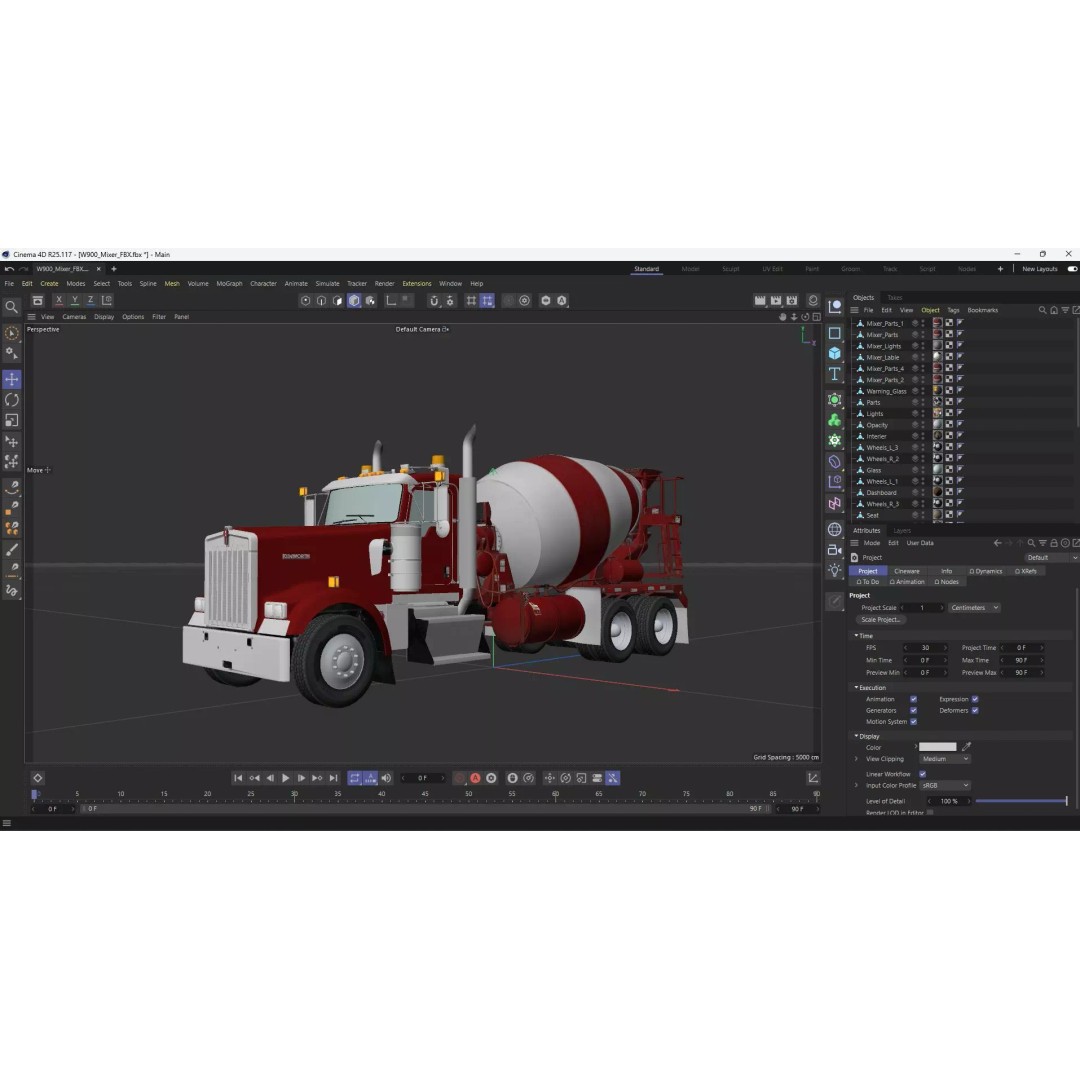Open the Bookmarks menu in Objects manager

pyautogui.click(x=982, y=310)
